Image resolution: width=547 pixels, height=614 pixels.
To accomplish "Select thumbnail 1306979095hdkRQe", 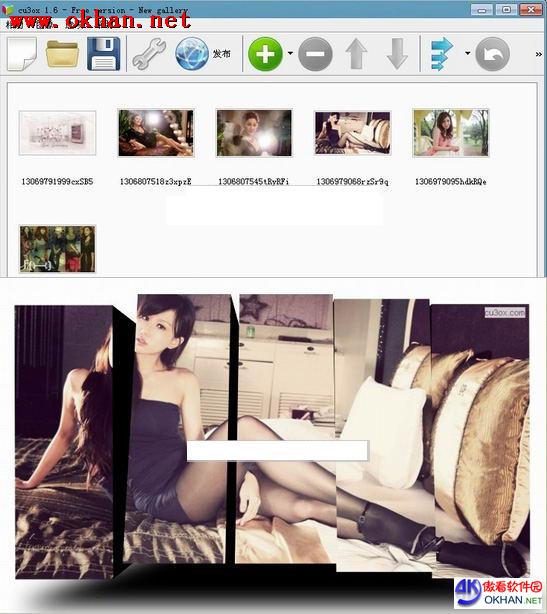I will pos(451,133).
